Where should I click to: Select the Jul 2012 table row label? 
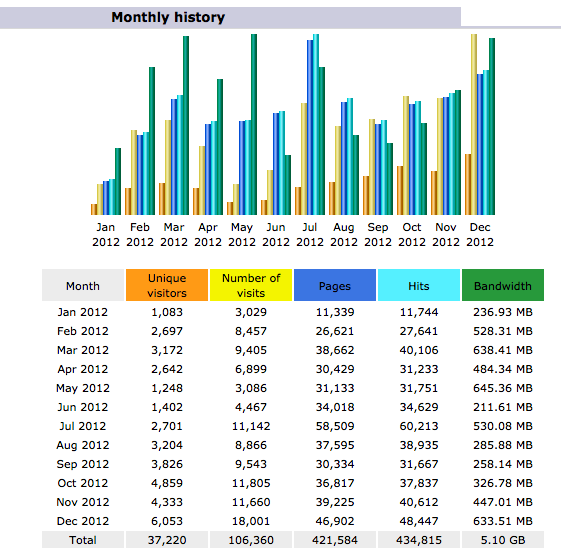[x=83, y=426]
